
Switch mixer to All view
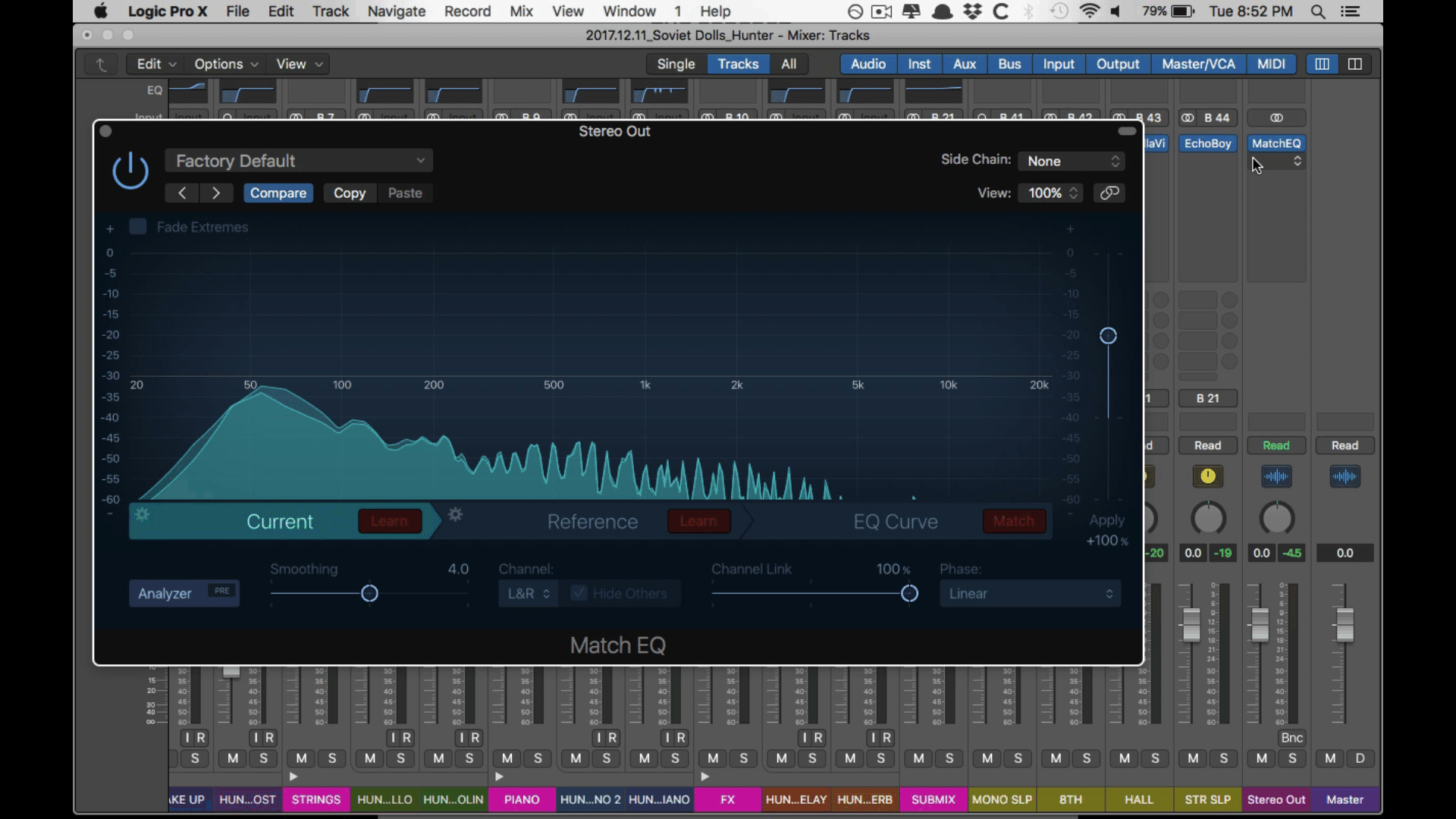(789, 64)
